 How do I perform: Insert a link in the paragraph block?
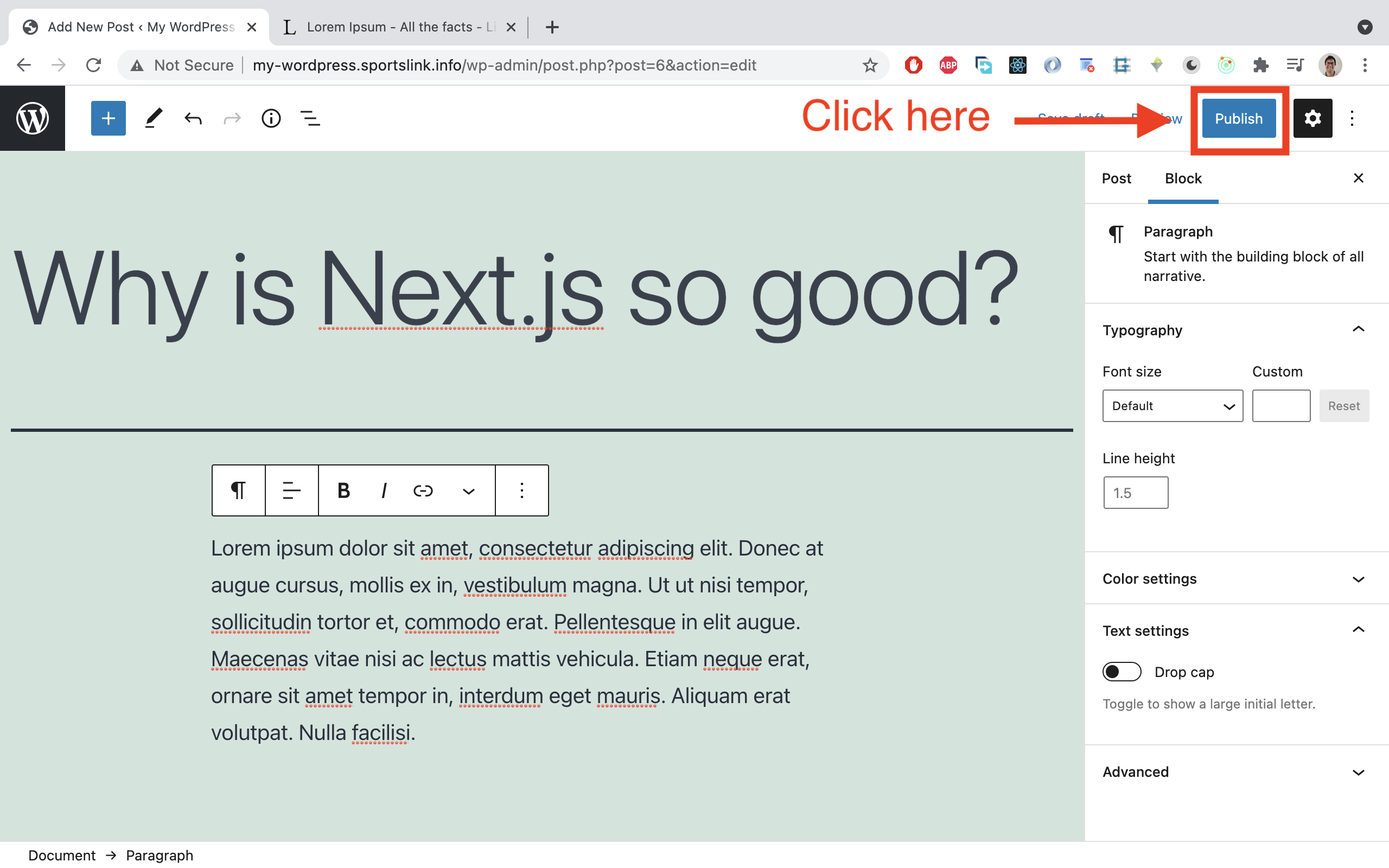423,490
